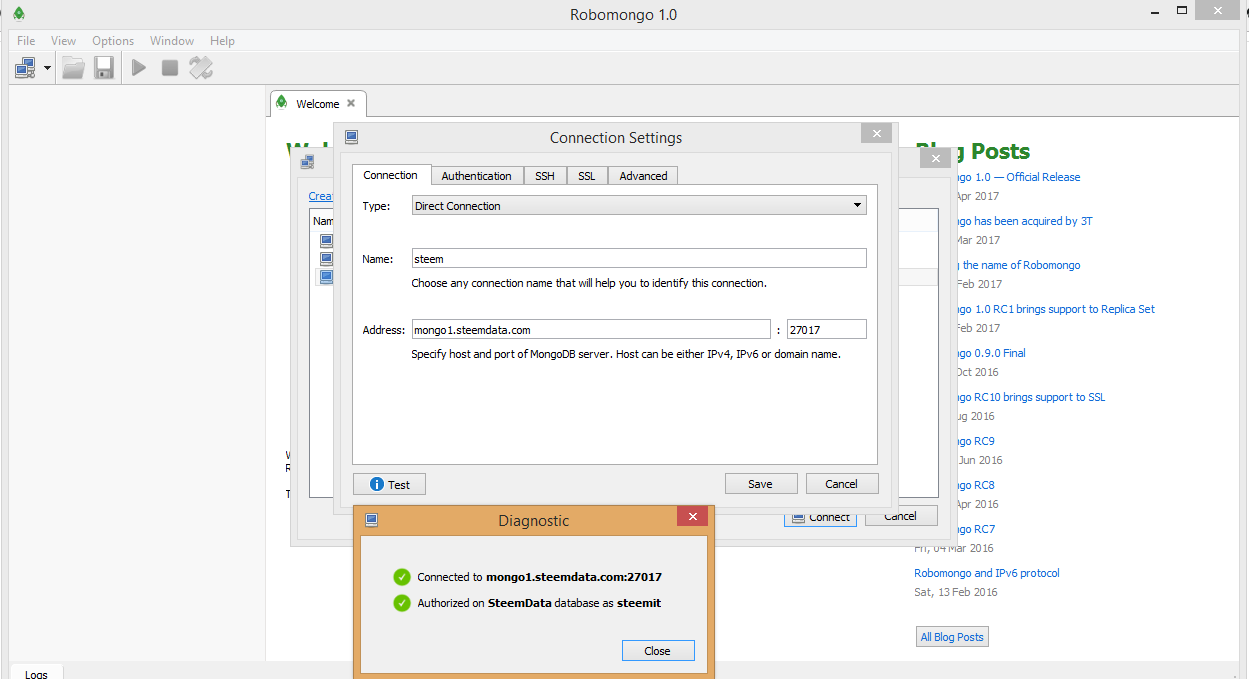Click the Address field with mongo1.steemdata.com
This screenshot has height=679, width=1249.
(591, 329)
